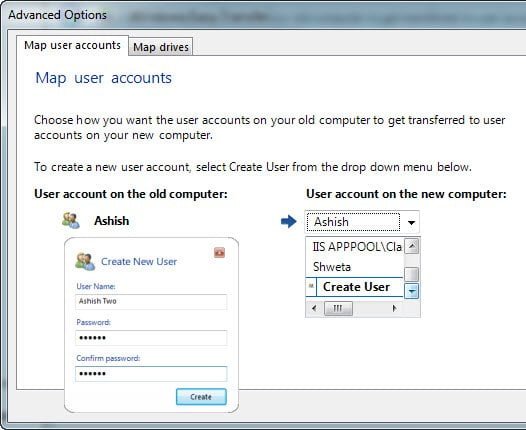Click the horizontal scroll left arrow
The image size is (526, 430).
coord(314,308)
